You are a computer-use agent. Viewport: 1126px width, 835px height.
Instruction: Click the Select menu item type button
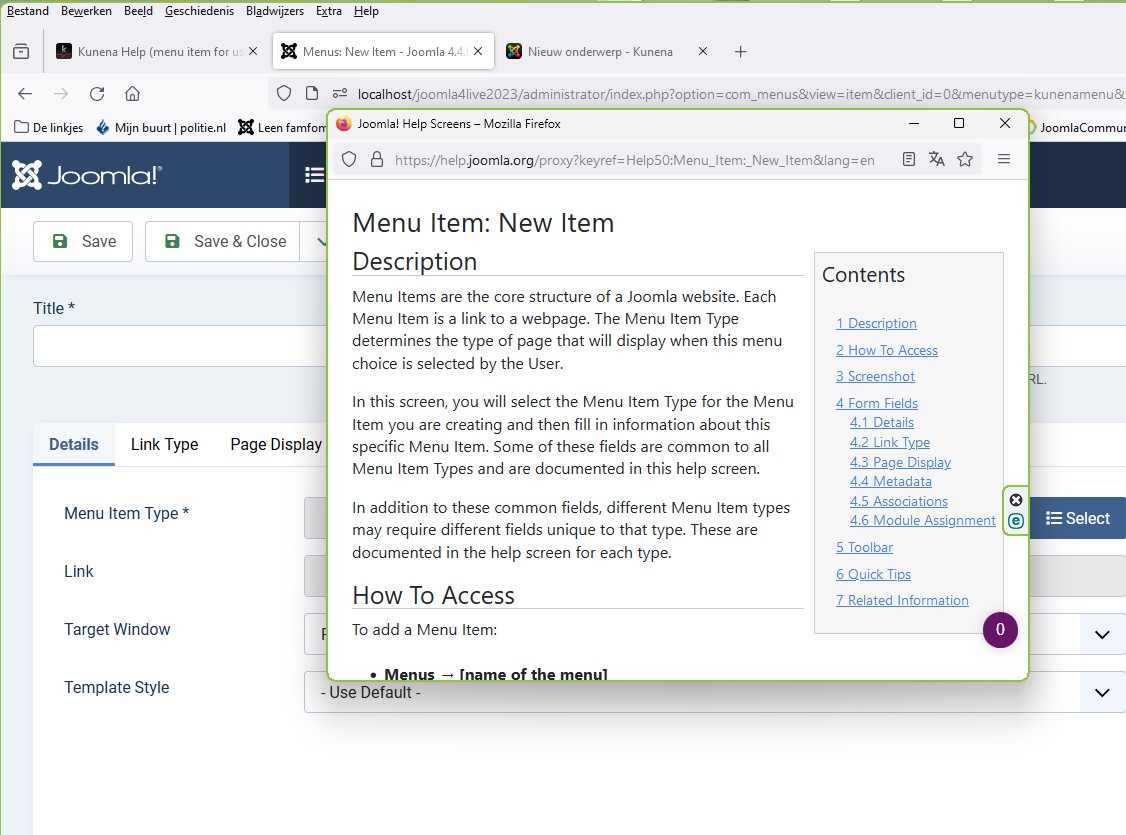pyautogui.click(x=1077, y=518)
